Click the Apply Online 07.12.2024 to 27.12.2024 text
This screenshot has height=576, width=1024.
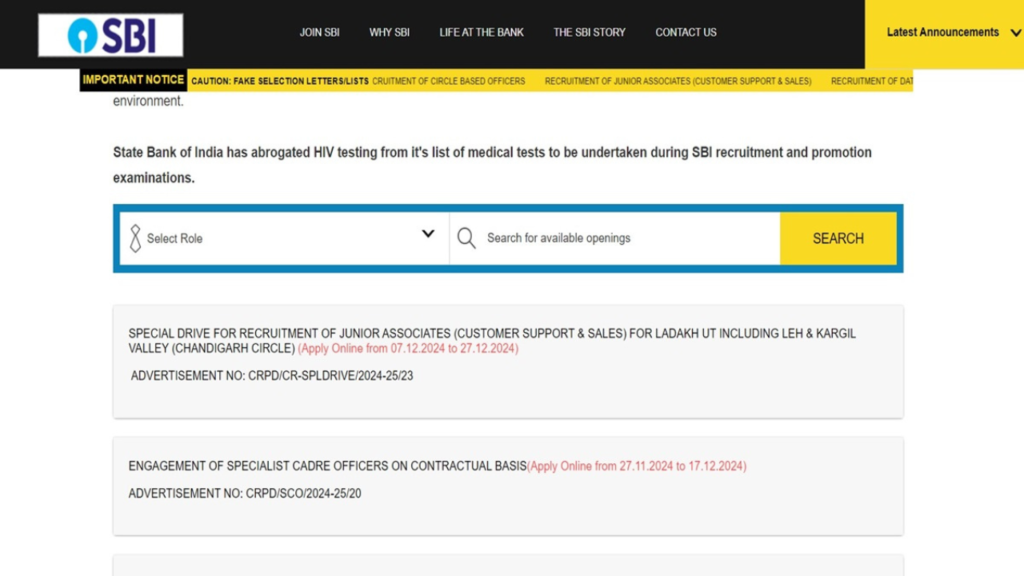click(408, 349)
